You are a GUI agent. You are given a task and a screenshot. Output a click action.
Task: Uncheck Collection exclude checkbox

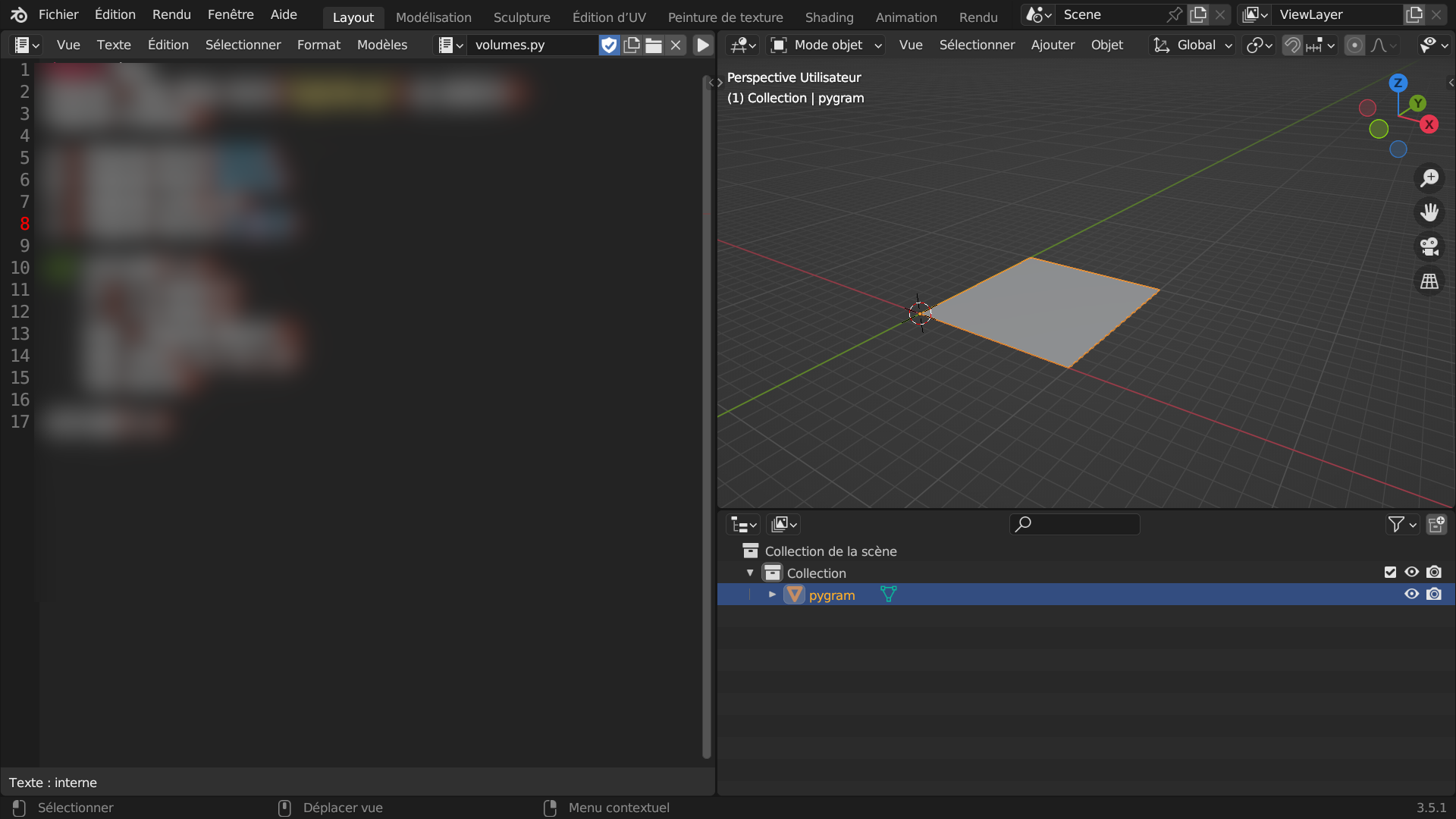coord(1390,573)
